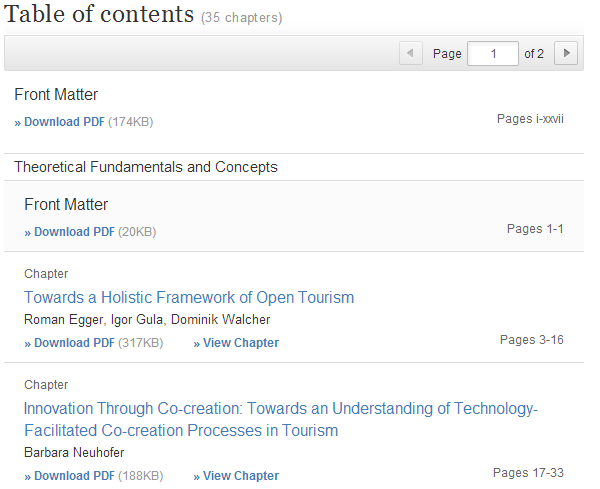Click the 'Theoretical Fundamentals and Concepts' section heading

tap(146, 167)
